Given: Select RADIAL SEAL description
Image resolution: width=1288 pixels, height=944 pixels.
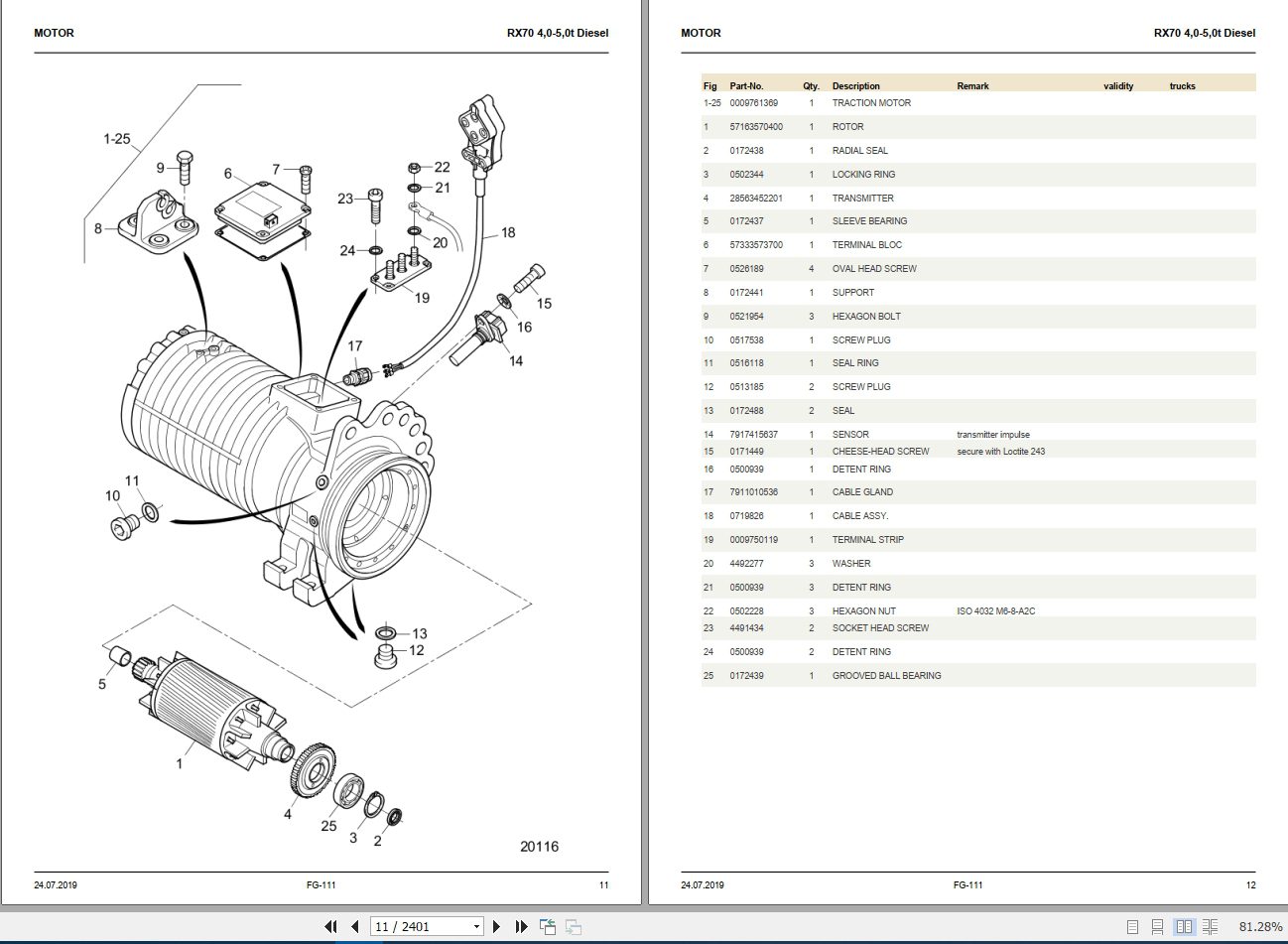Looking at the screenshot, I should (860, 151).
